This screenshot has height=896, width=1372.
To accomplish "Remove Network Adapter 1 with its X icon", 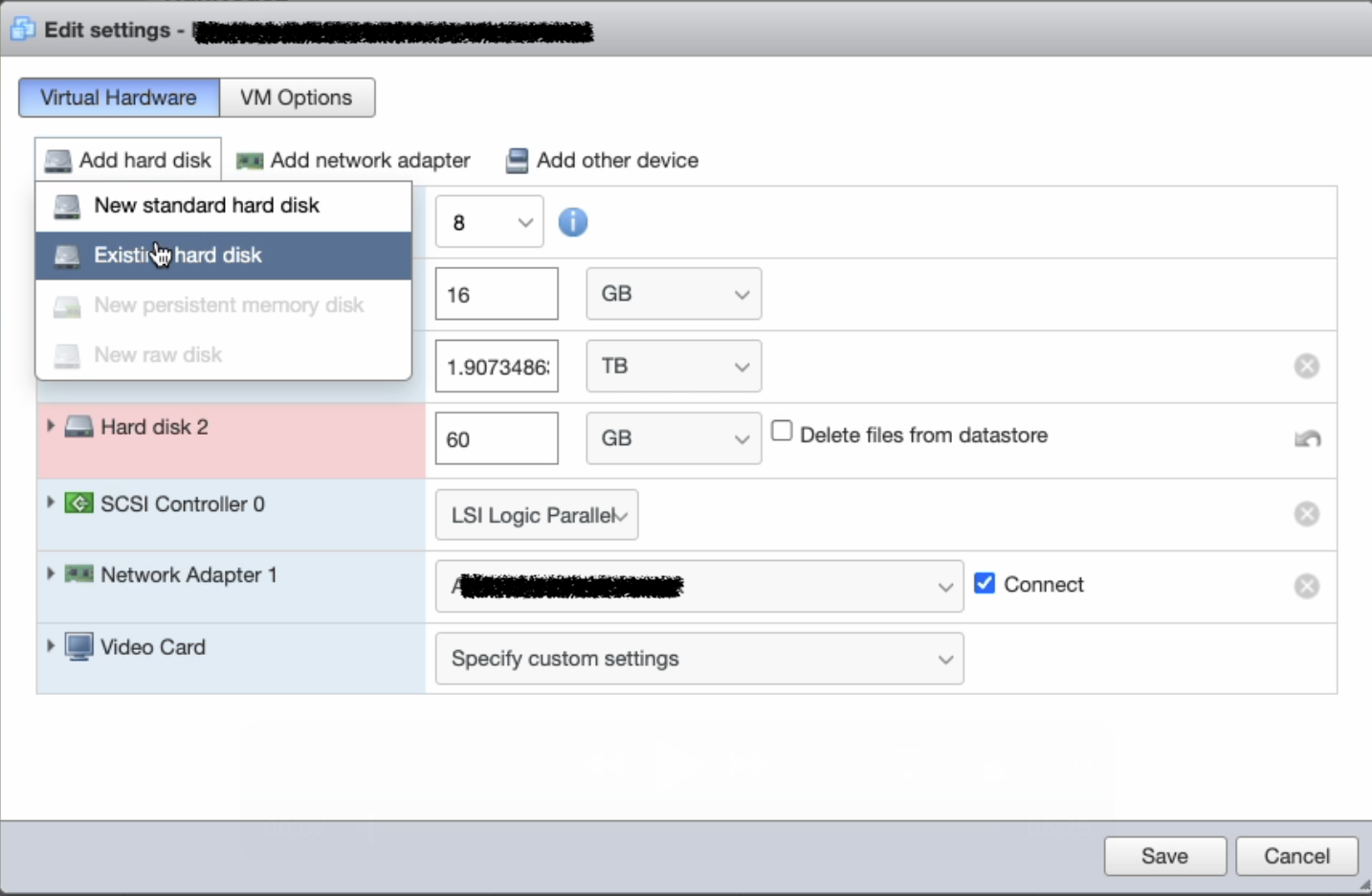I will click(x=1306, y=586).
